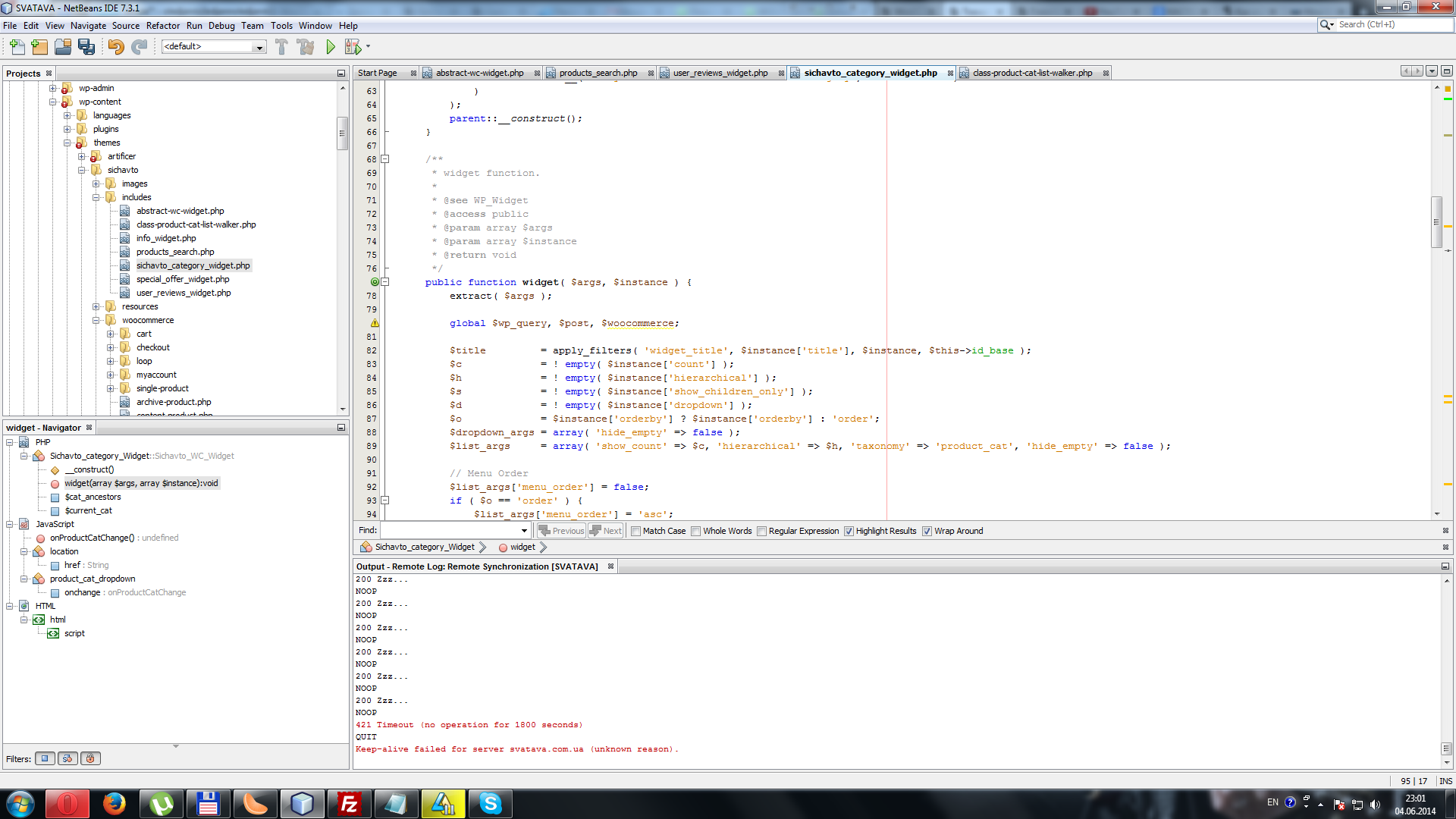1456x819 pixels.
Task: Click the New Project toolbar icon
Action: pyautogui.click(x=39, y=47)
